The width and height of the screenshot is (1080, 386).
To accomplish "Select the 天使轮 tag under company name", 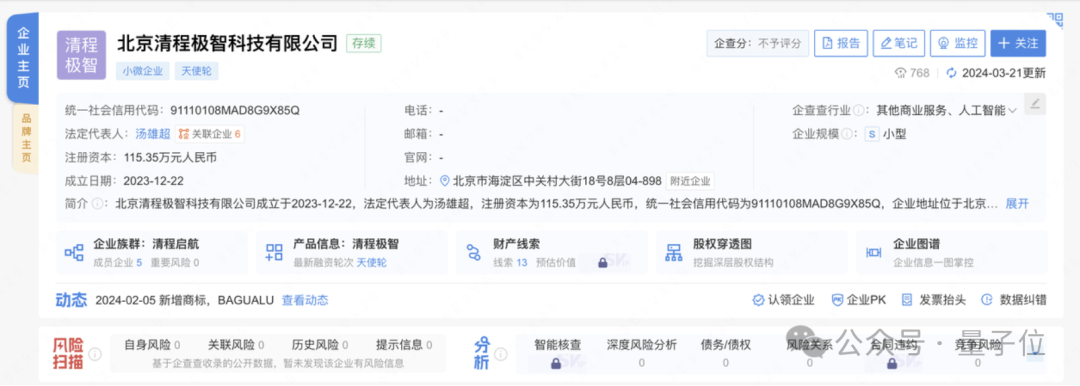I will tap(196, 70).
